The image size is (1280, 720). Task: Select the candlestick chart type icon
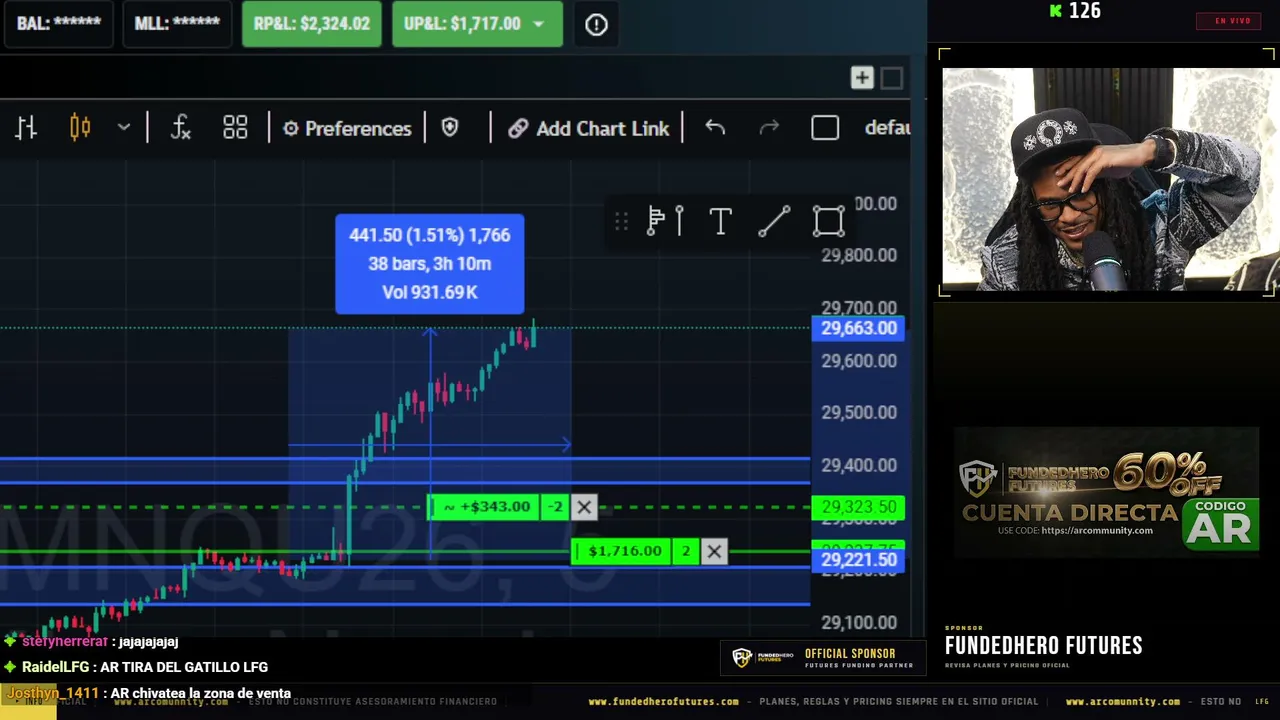tap(80, 128)
